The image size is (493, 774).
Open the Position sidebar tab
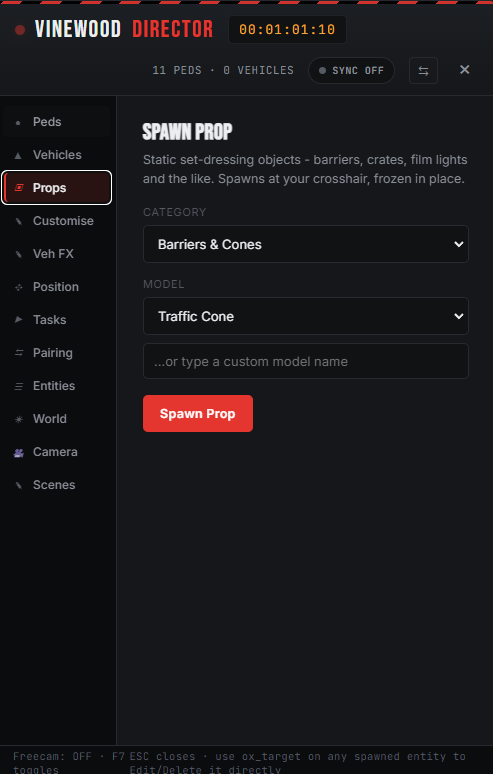[56, 287]
